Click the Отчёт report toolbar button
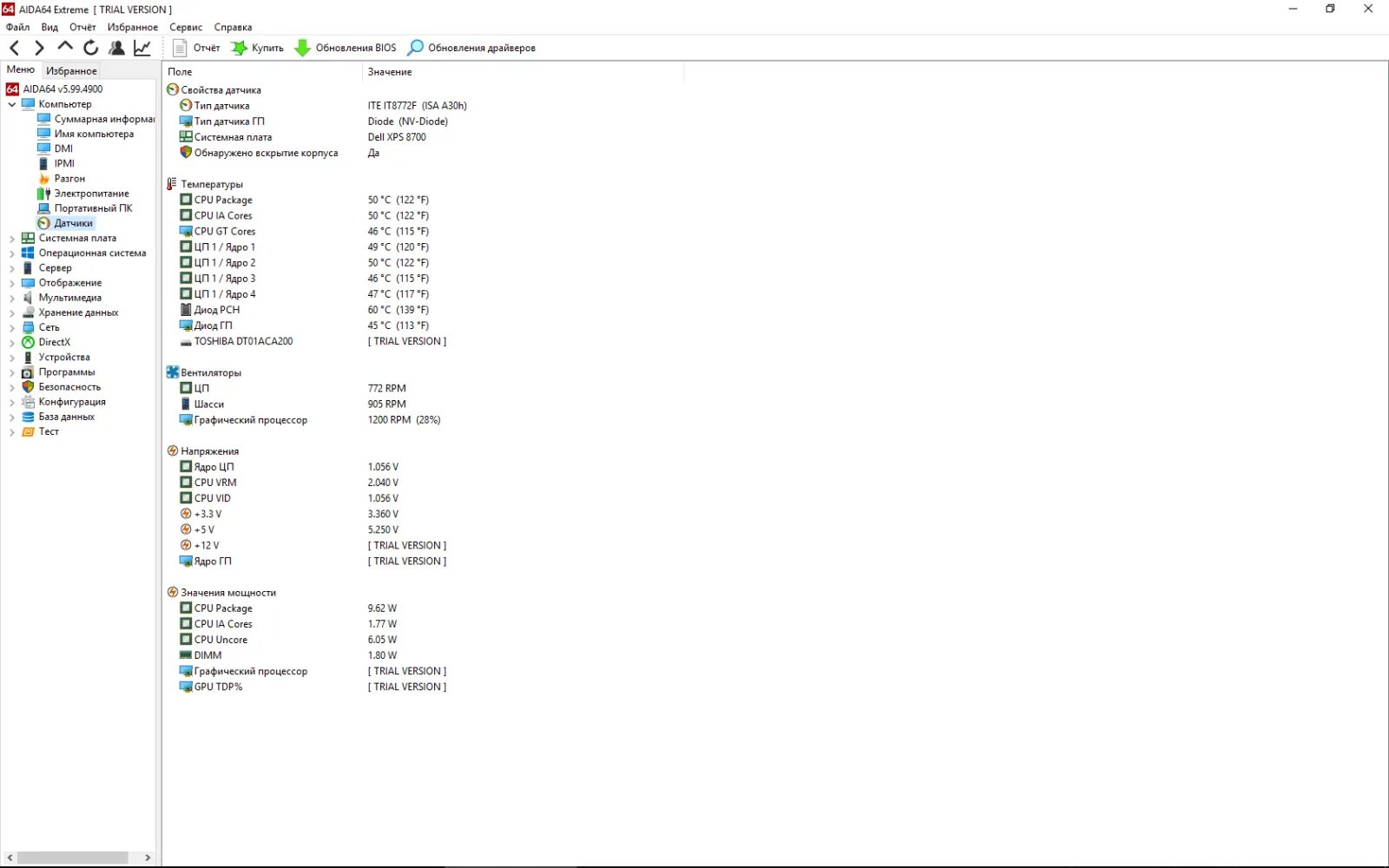The image size is (1389, 868). coord(196,48)
